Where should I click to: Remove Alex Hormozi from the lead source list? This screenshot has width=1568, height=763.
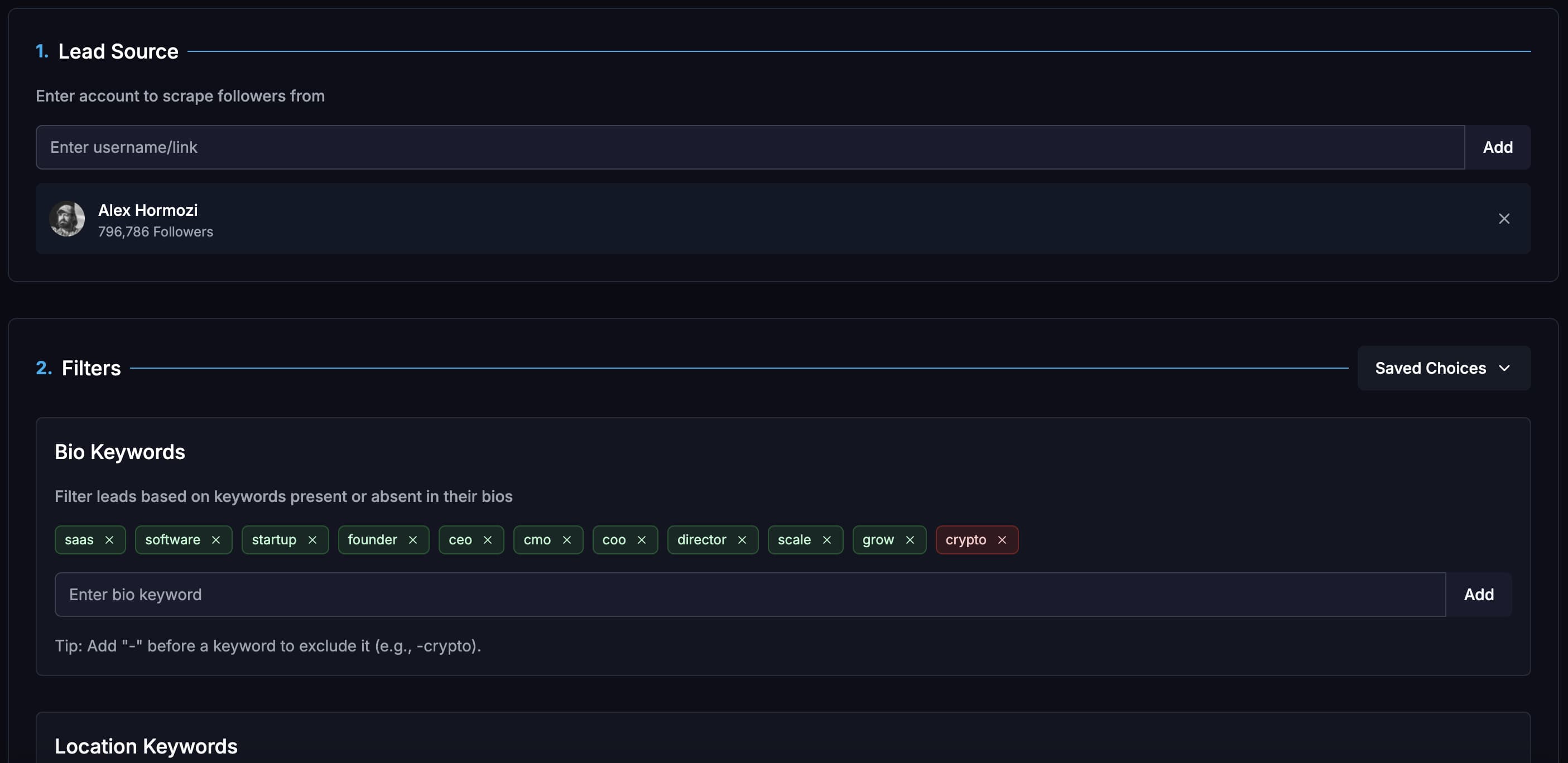(1505, 219)
